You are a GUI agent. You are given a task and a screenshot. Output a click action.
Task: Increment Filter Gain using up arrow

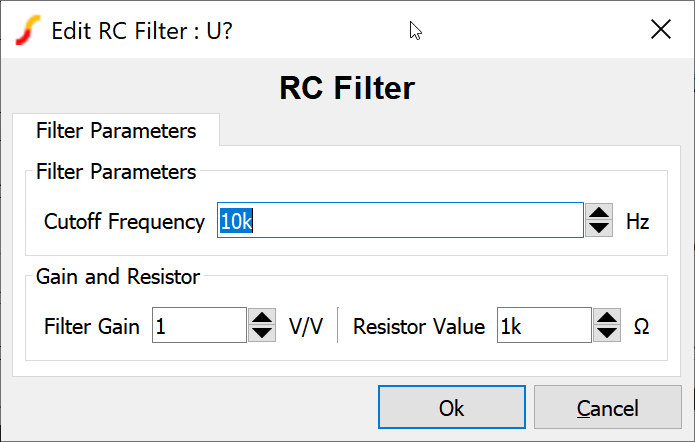(x=262, y=318)
